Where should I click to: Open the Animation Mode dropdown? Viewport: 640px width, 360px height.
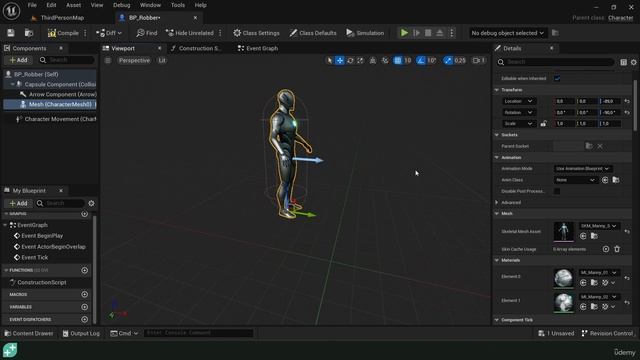pos(583,169)
